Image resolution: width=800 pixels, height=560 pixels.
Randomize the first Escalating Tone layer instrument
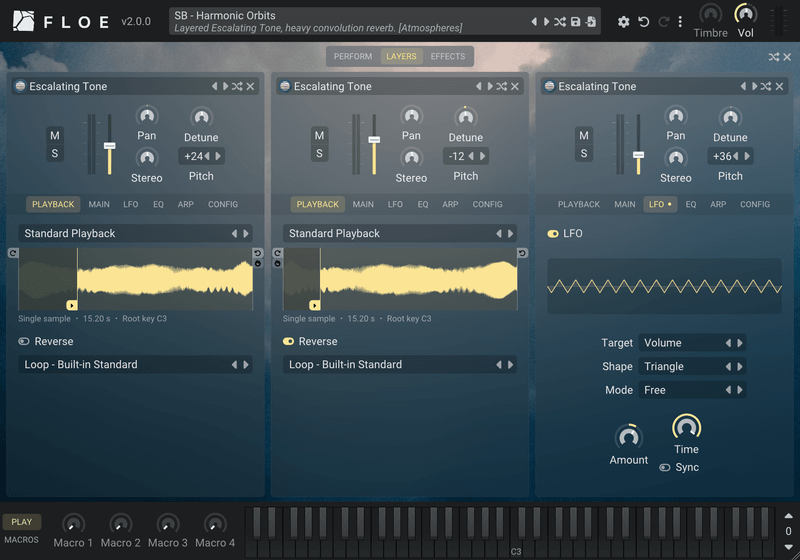[237, 86]
